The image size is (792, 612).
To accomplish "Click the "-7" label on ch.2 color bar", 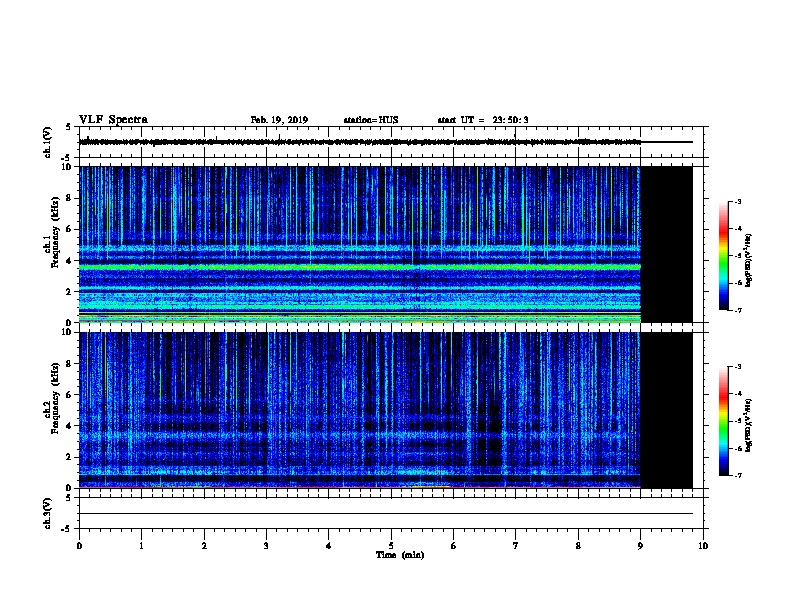I will (x=738, y=476).
